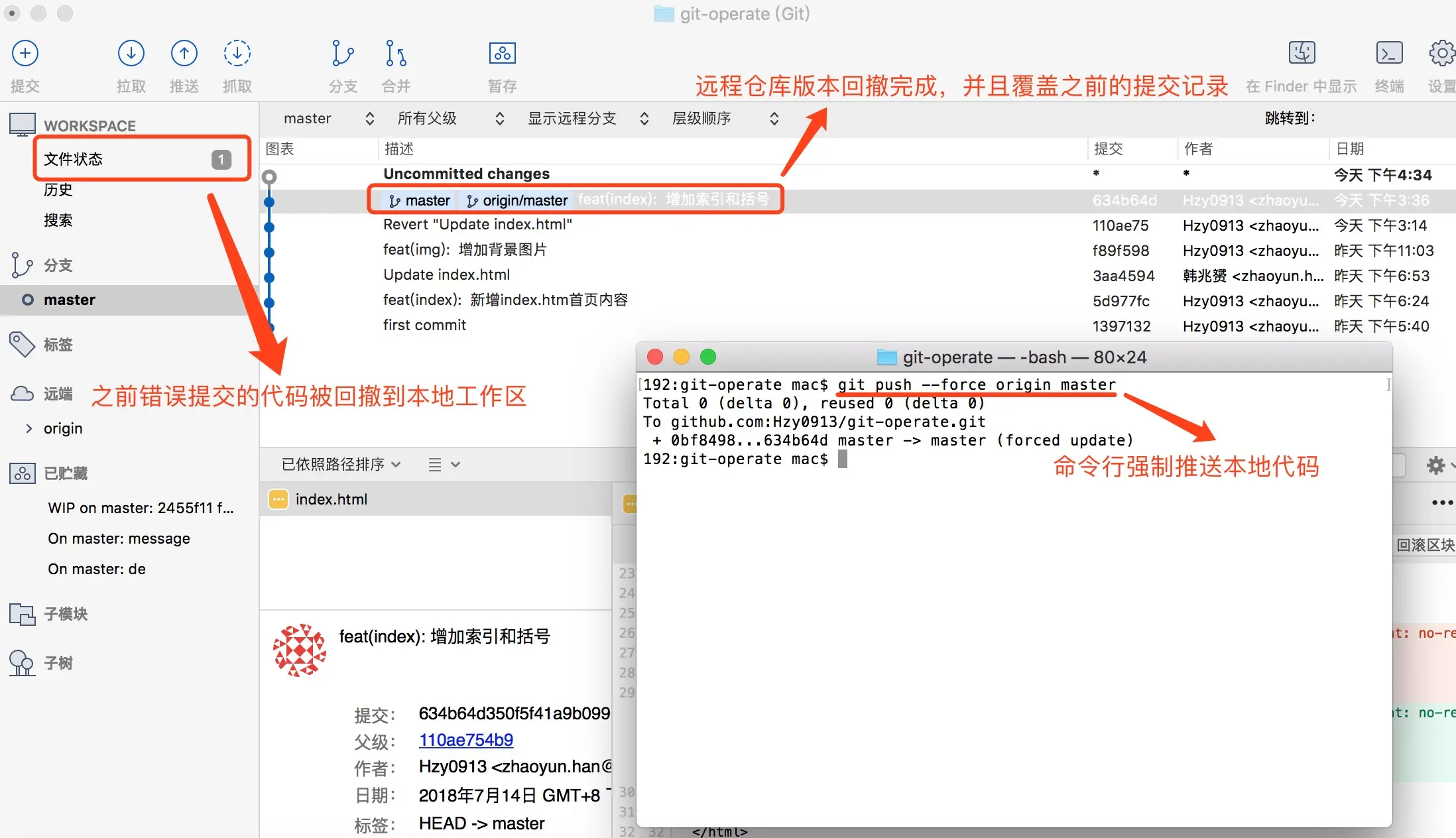This screenshot has height=838, width=1456.
Task: Click the terminal command prompt line
Action: [745, 459]
